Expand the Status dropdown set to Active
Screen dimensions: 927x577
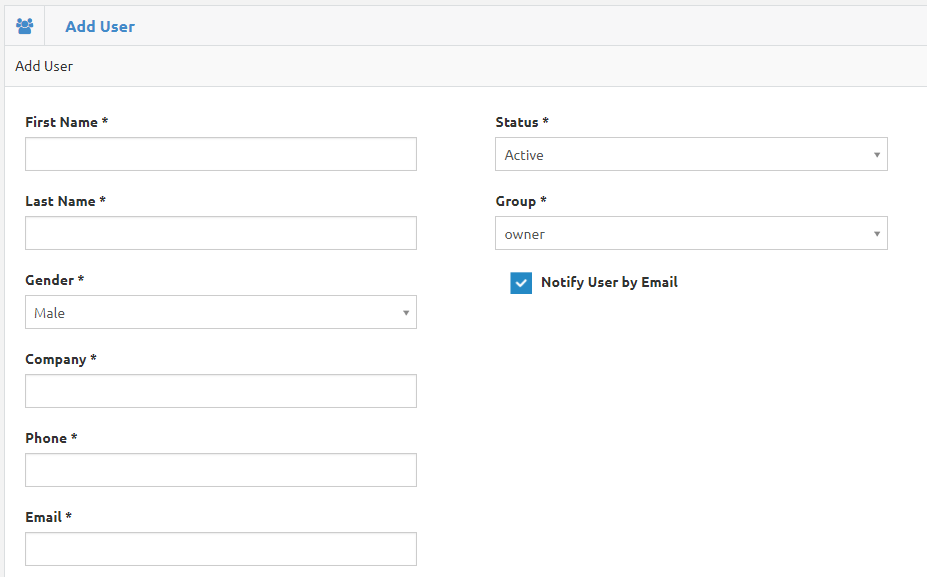pyautogui.click(x=691, y=155)
